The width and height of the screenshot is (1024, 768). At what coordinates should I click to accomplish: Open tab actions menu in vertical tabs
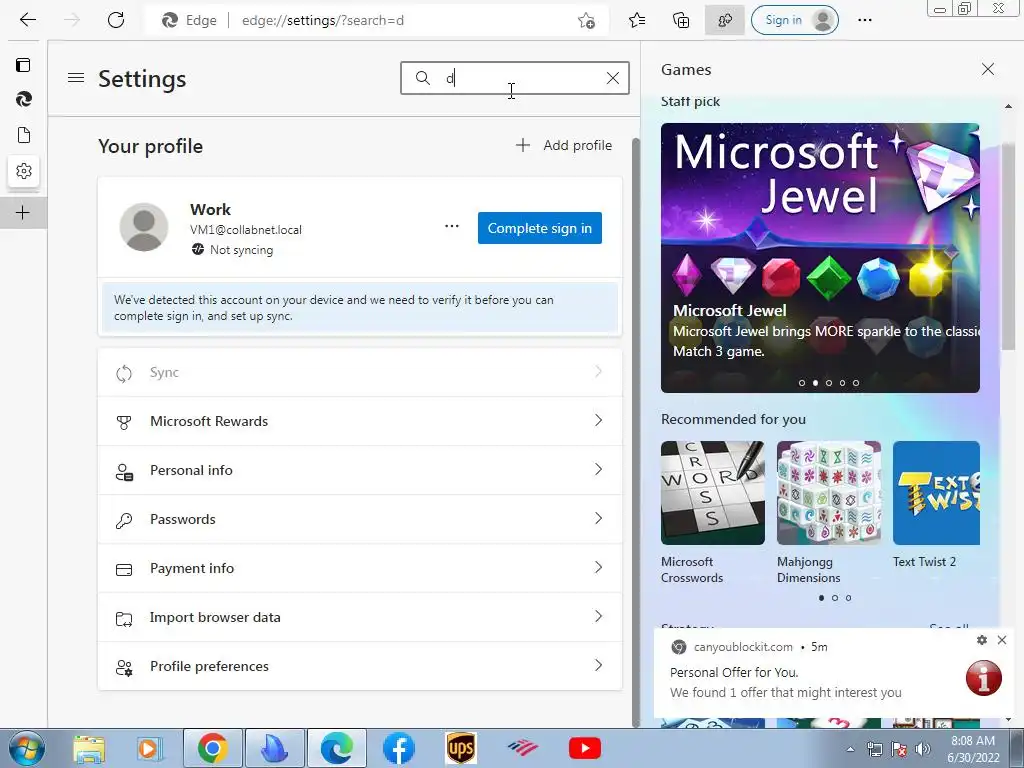(24, 65)
